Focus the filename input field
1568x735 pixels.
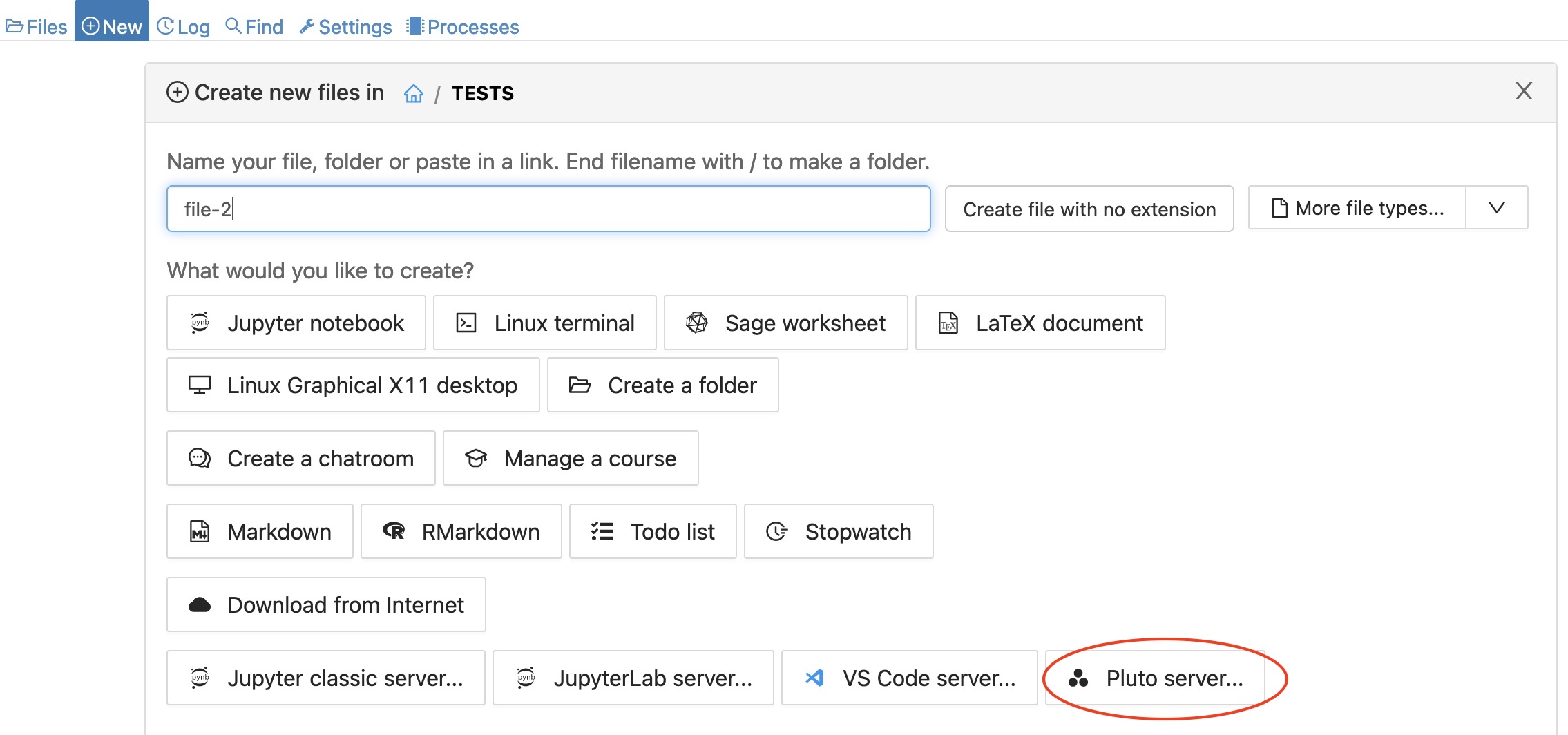(548, 209)
